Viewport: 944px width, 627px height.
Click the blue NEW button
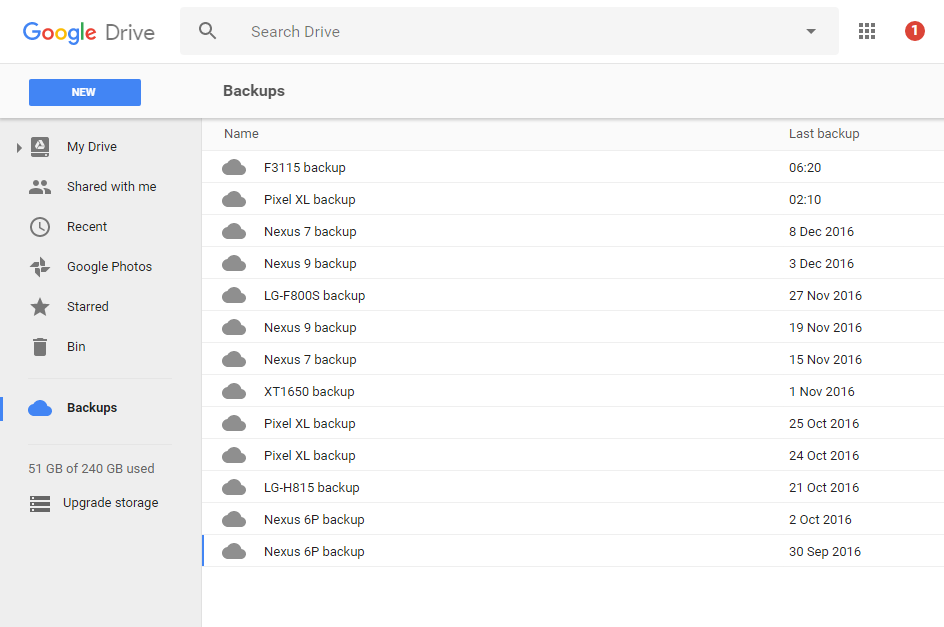coord(85,92)
